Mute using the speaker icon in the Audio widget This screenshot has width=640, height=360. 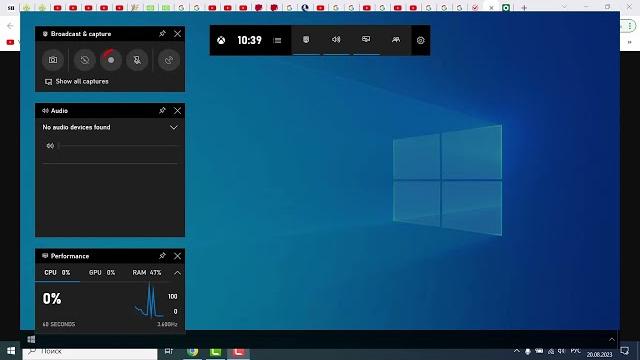click(x=50, y=146)
